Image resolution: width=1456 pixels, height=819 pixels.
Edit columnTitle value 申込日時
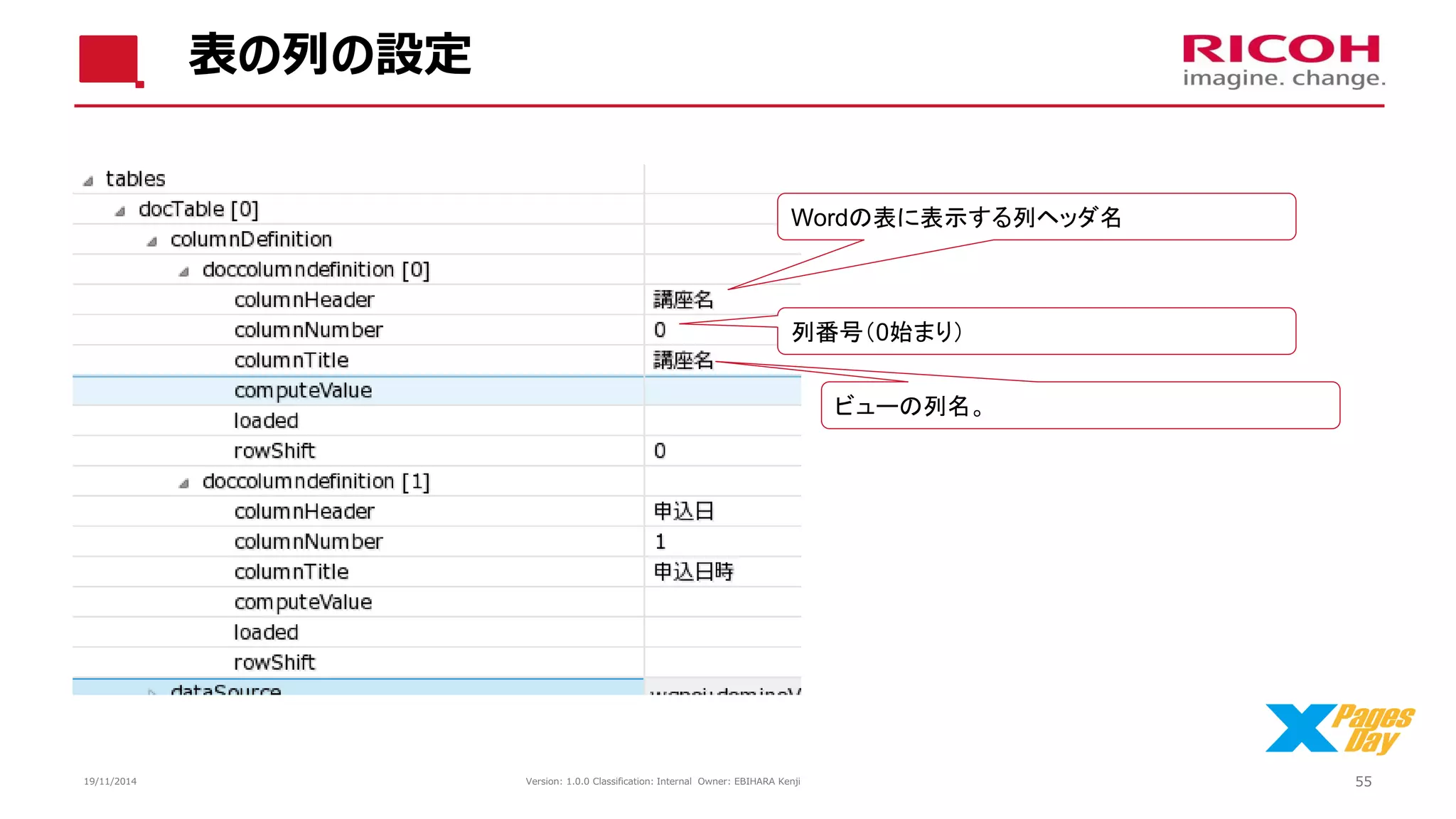click(693, 572)
